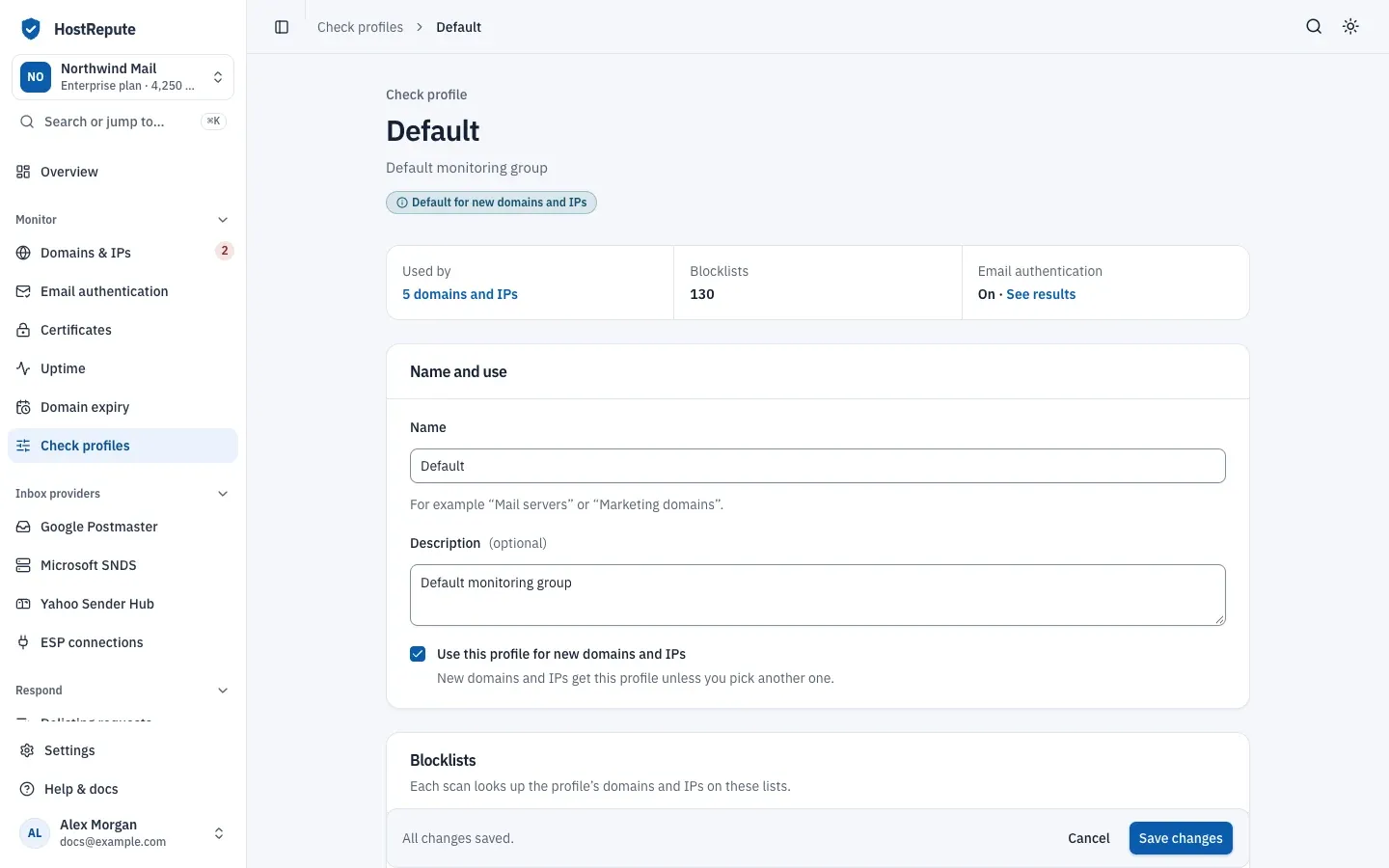The height and width of the screenshot is (868, 1389).
Task: Open search via magnifier icon in header
Action: pyautogui.click(x=1314, y=27)
